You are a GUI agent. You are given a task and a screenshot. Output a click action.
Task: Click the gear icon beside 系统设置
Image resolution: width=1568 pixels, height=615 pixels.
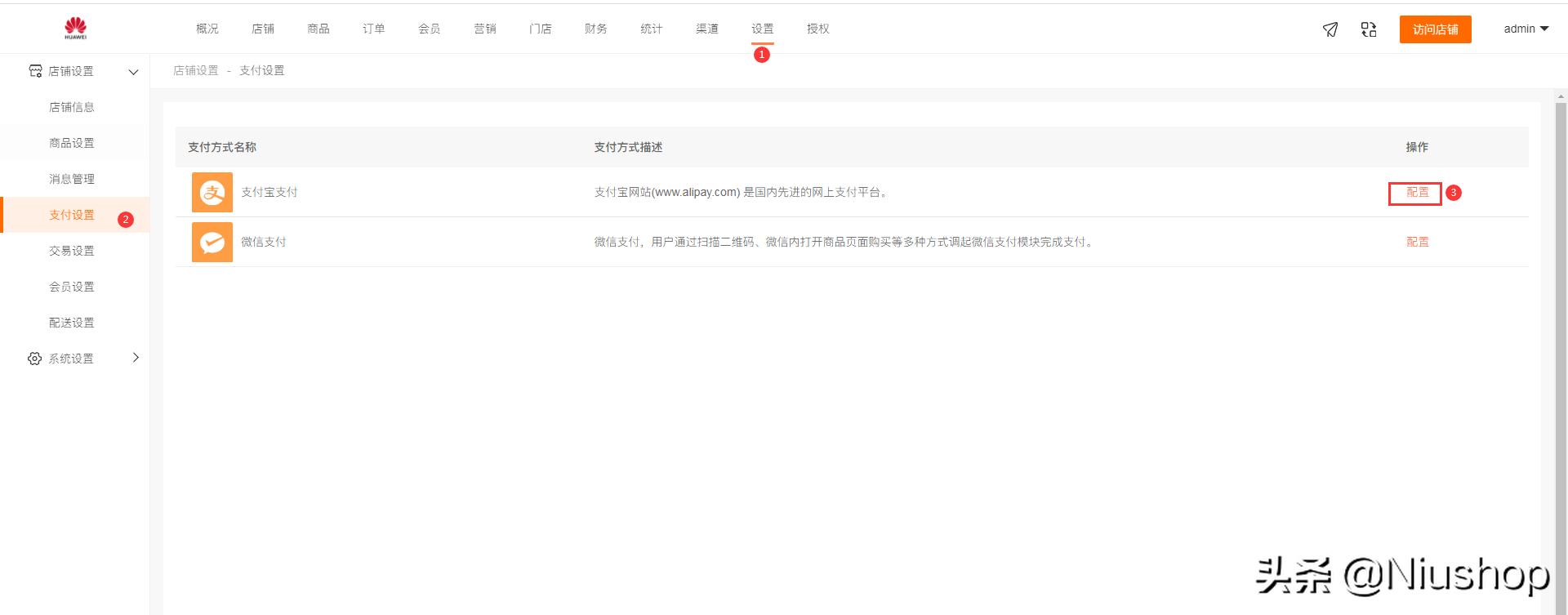tap(34, 359)
